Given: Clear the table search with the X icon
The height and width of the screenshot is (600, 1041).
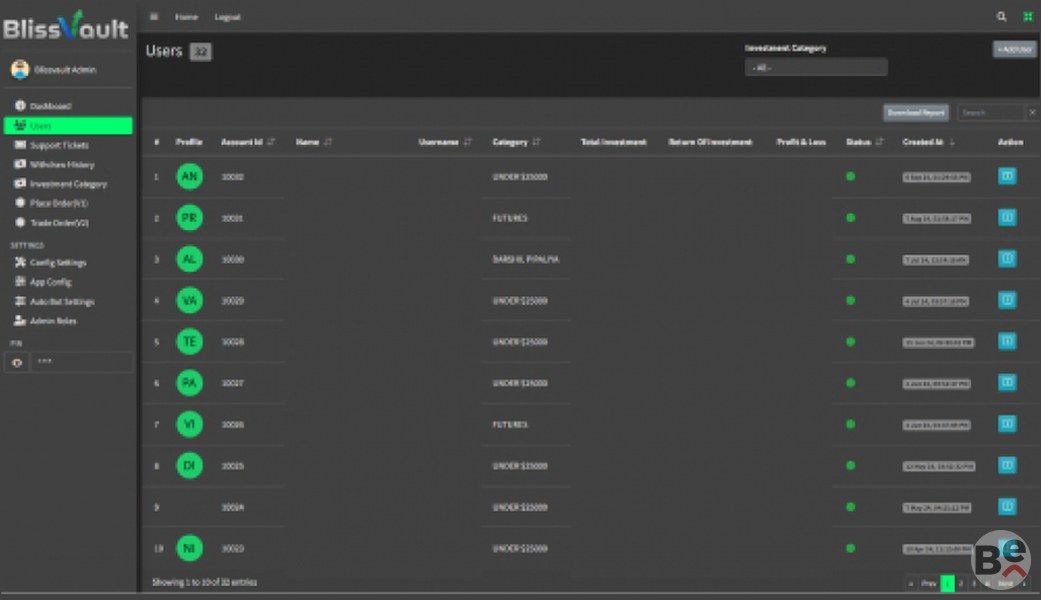Looking at the screenshot, I should click(x=1032, y=113).
